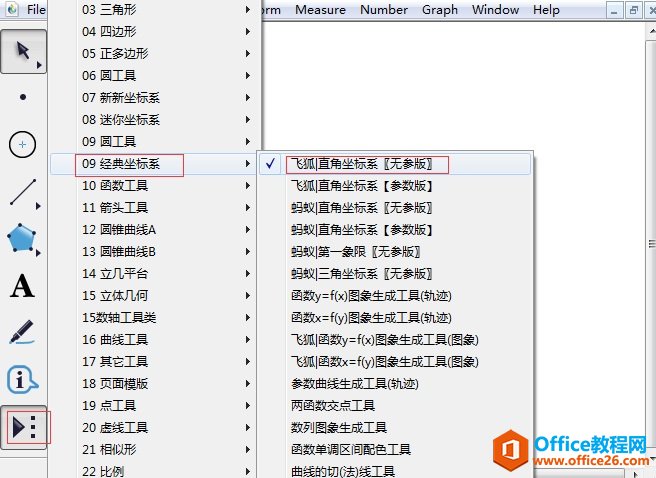Screen dimensions: 656x478
Task: Open the Window menu
Action: pyautogui.click(x=495, y=10)
